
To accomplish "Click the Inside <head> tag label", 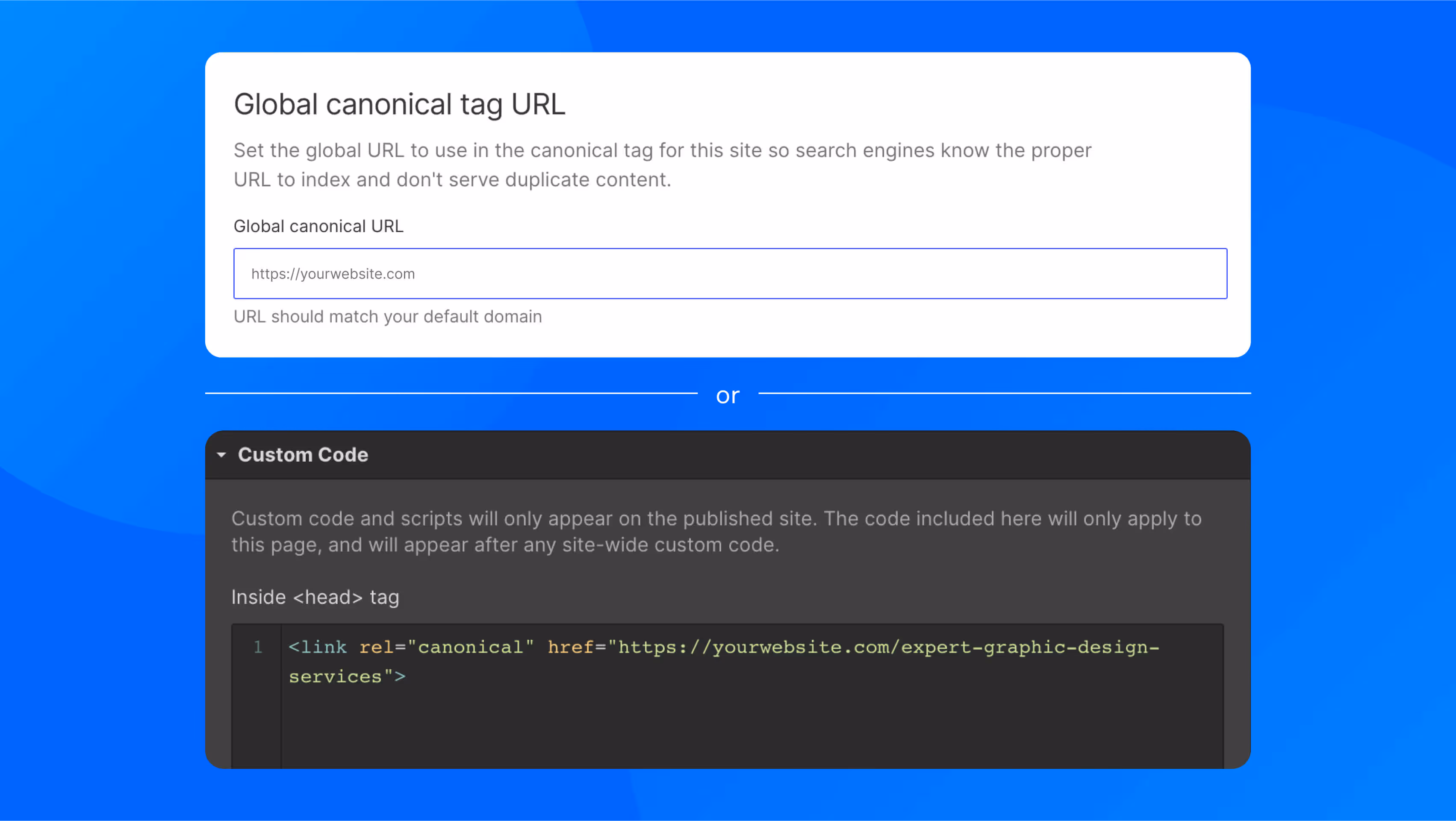I will click(x=315, y=597).
